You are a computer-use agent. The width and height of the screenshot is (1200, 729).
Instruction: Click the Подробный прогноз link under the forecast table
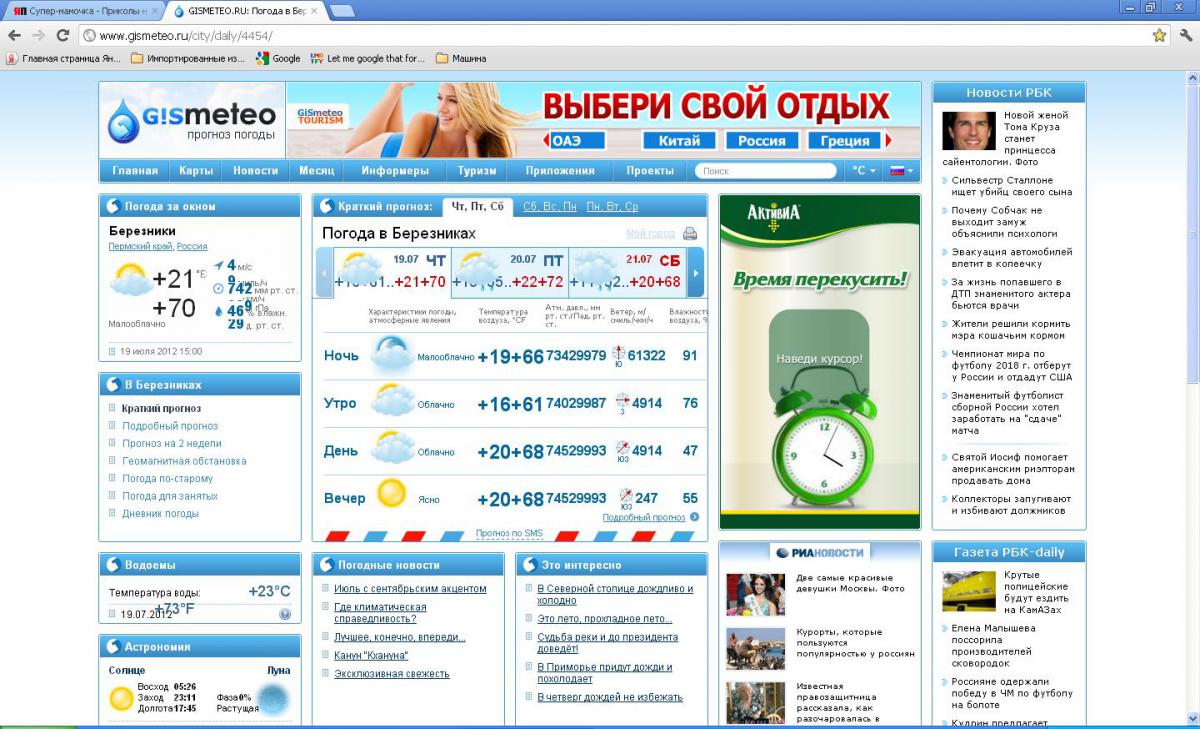coord(644,517)
